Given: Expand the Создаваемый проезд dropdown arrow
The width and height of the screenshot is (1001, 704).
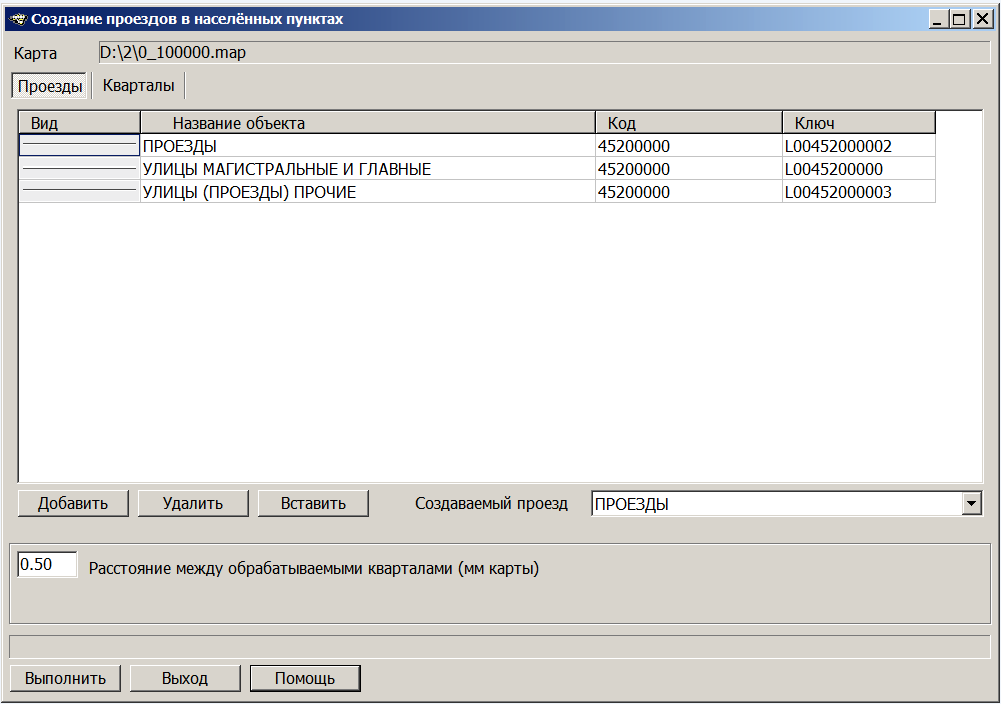Looking at the screenshot, I should coord(972,504).
